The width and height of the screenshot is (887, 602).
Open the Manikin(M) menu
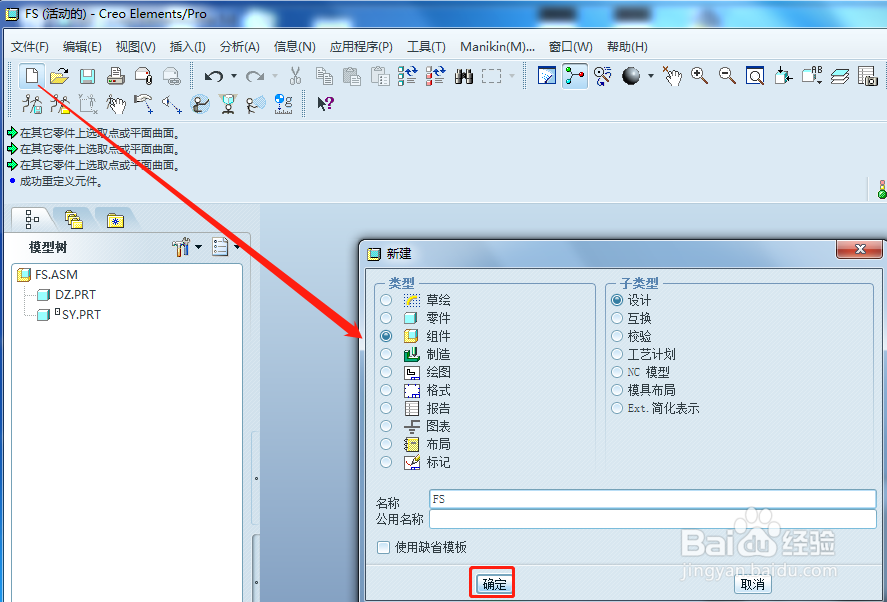(x=497, y=47)
